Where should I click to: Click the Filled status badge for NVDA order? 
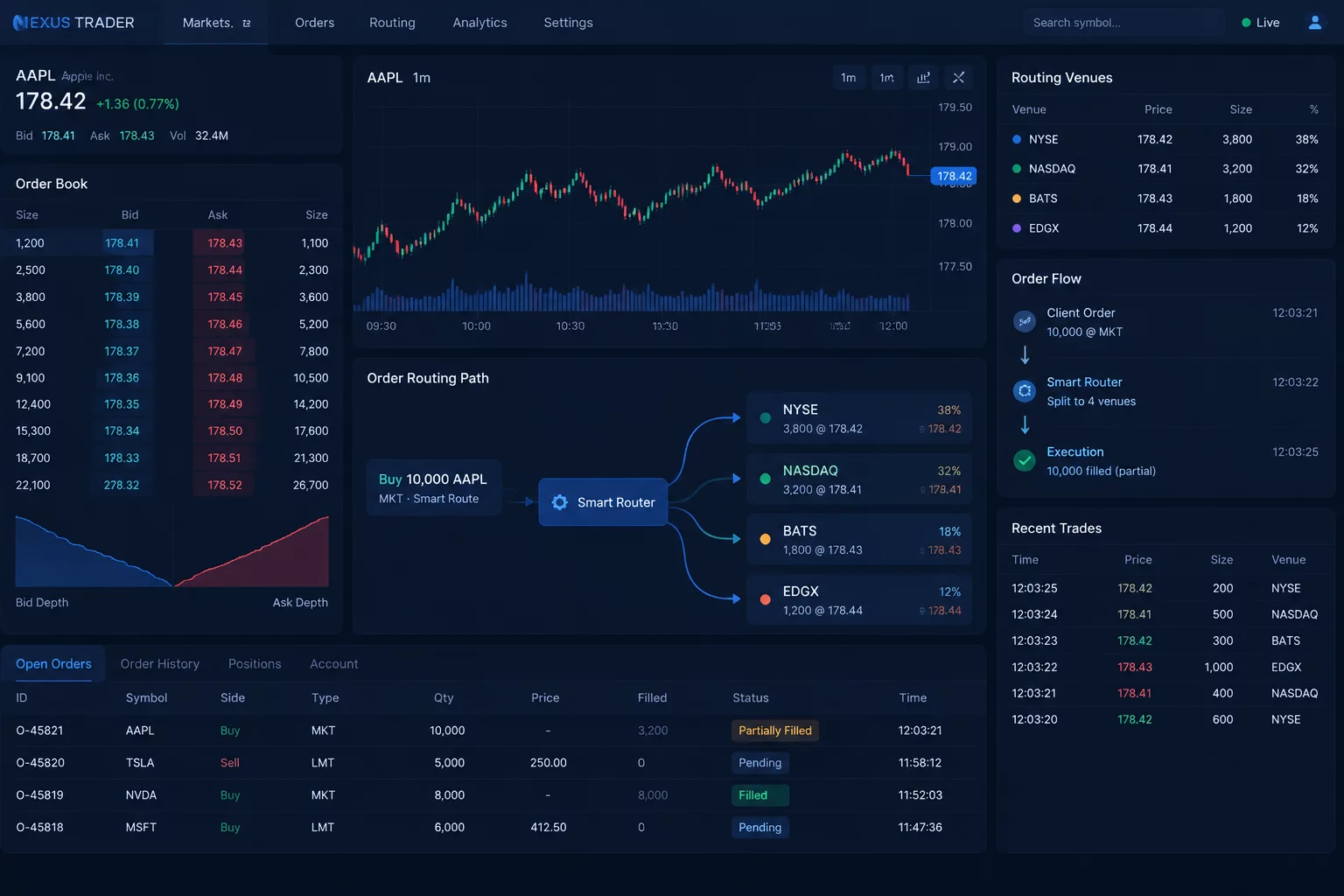pos(760,795)
